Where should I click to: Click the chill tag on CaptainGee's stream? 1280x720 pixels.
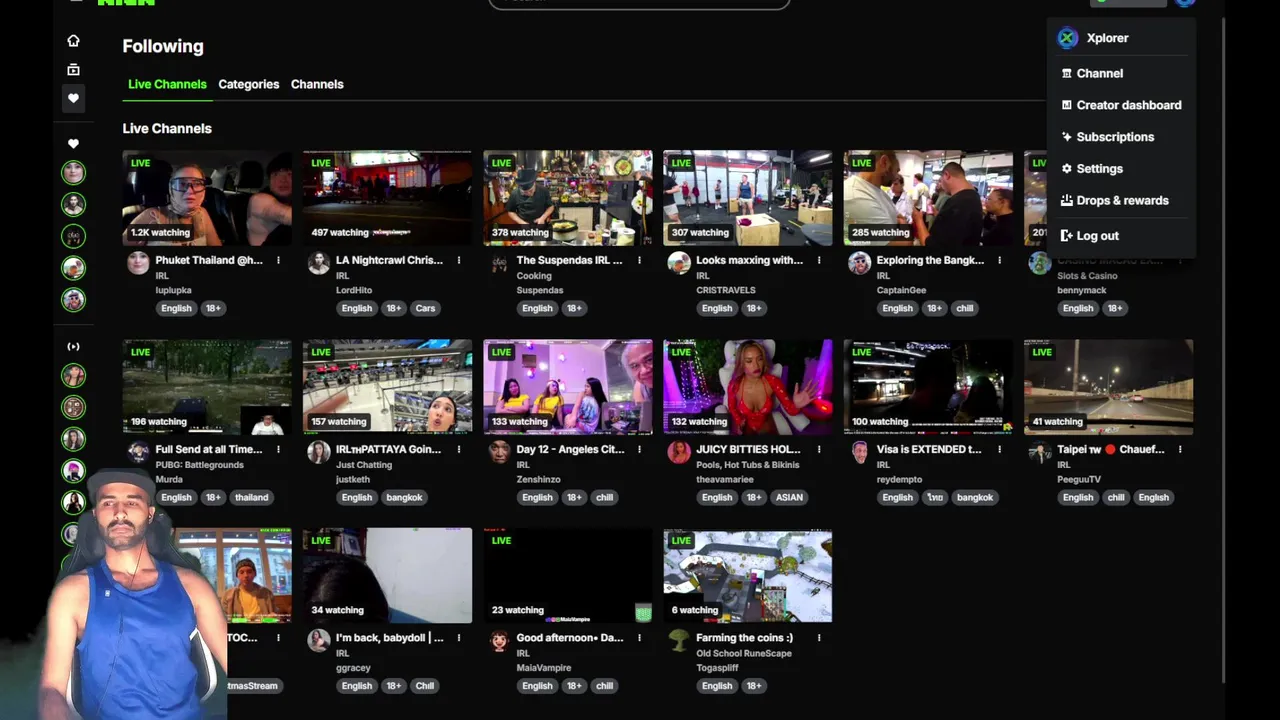point(964,308)
